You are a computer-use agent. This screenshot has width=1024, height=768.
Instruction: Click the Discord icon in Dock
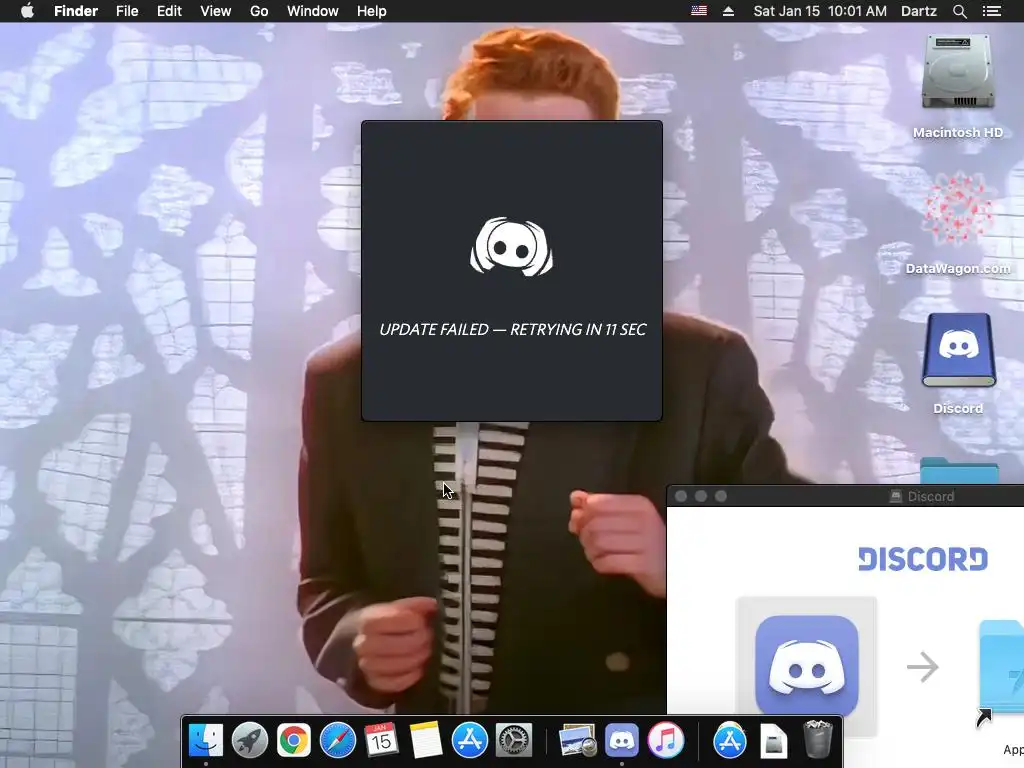622,740
